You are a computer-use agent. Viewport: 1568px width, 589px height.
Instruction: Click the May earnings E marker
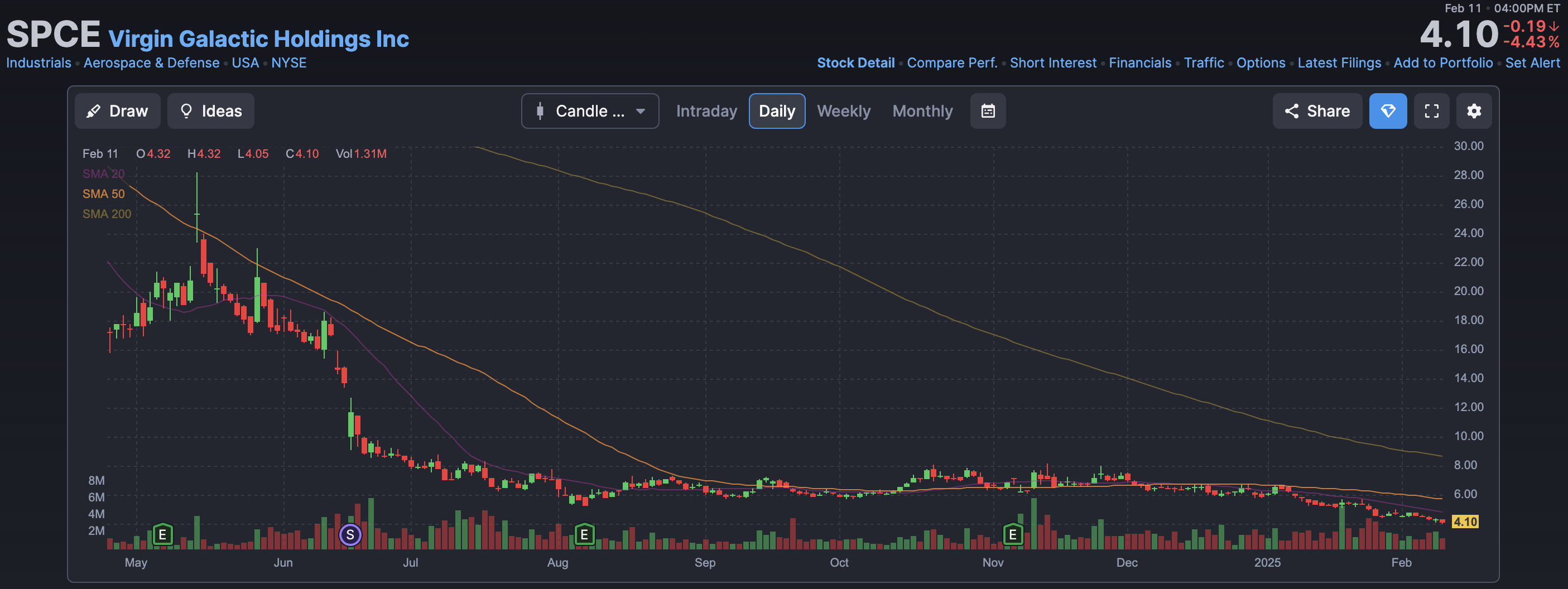(x=162, y=535)
